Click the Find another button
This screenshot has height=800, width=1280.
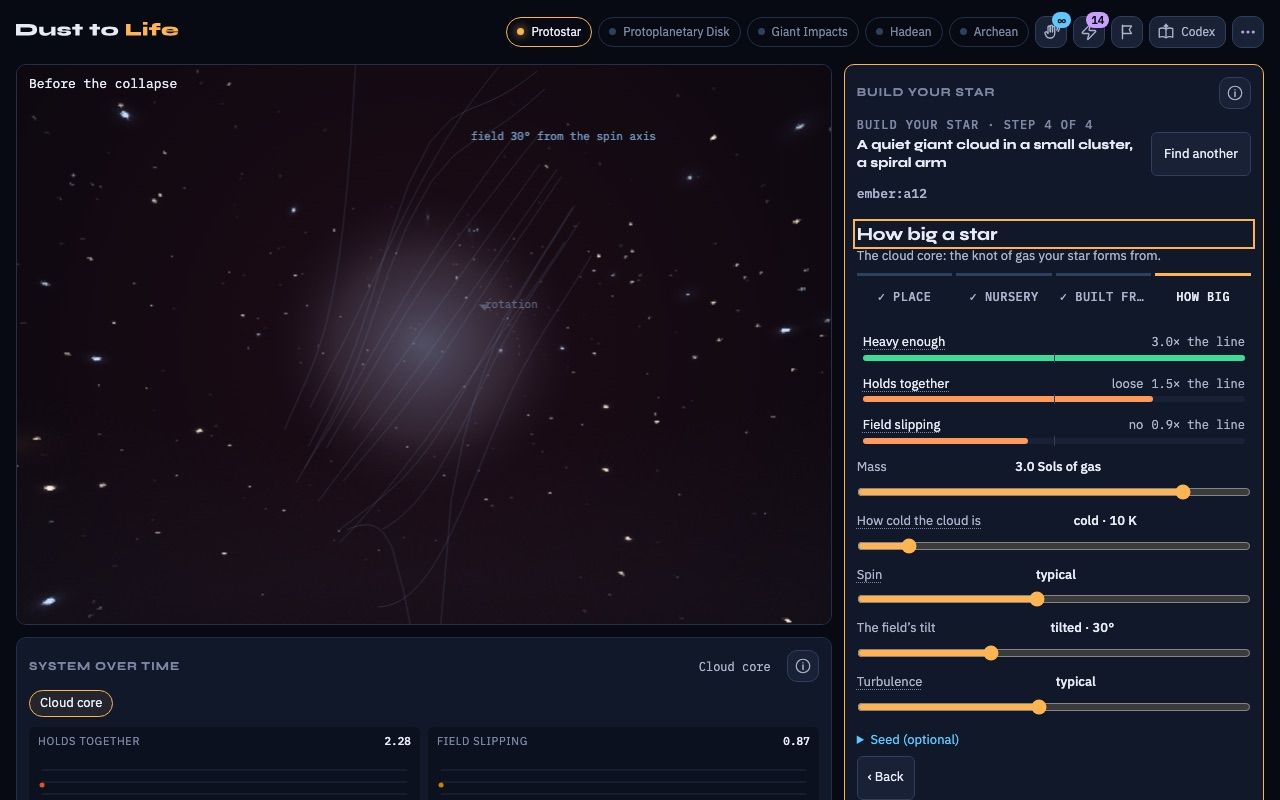[x=1200, y=154]
